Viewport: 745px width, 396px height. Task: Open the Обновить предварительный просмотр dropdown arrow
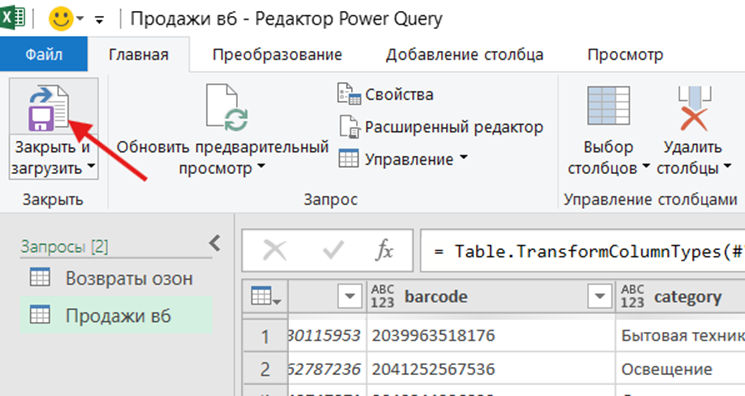pyautogui.click(x=261, y=167)
